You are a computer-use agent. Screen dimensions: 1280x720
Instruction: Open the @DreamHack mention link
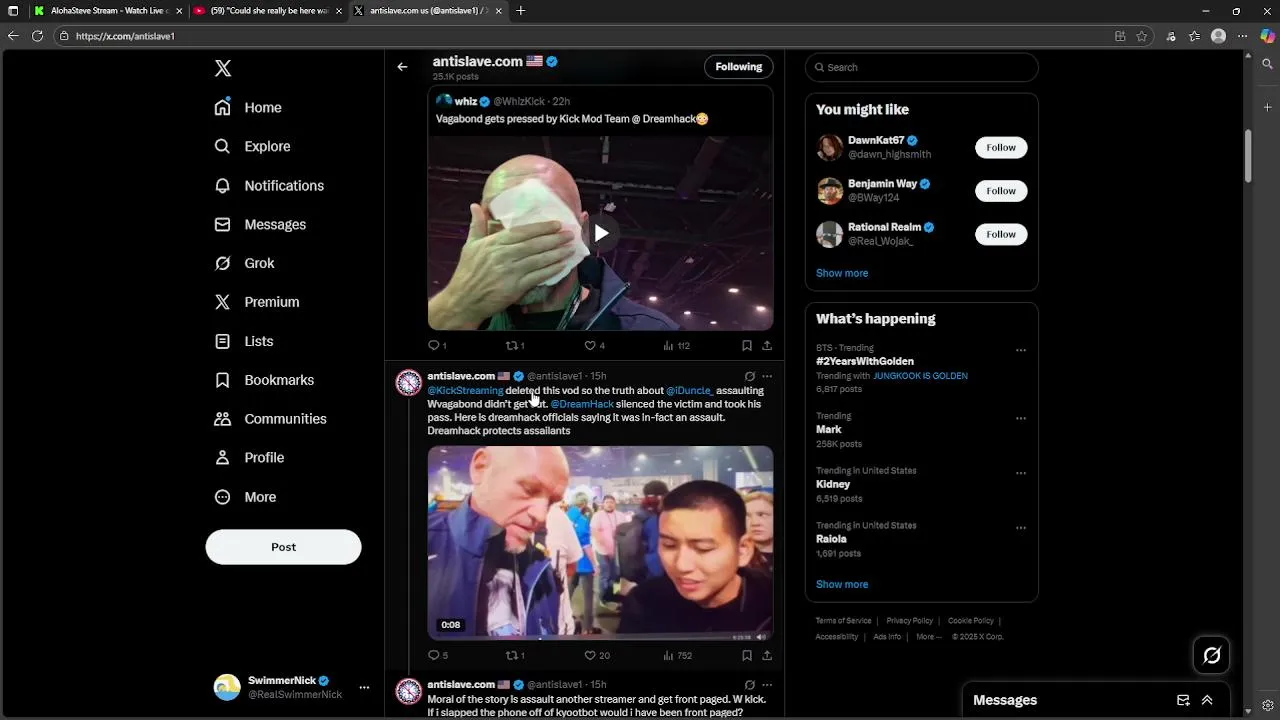tap(582, 404)
